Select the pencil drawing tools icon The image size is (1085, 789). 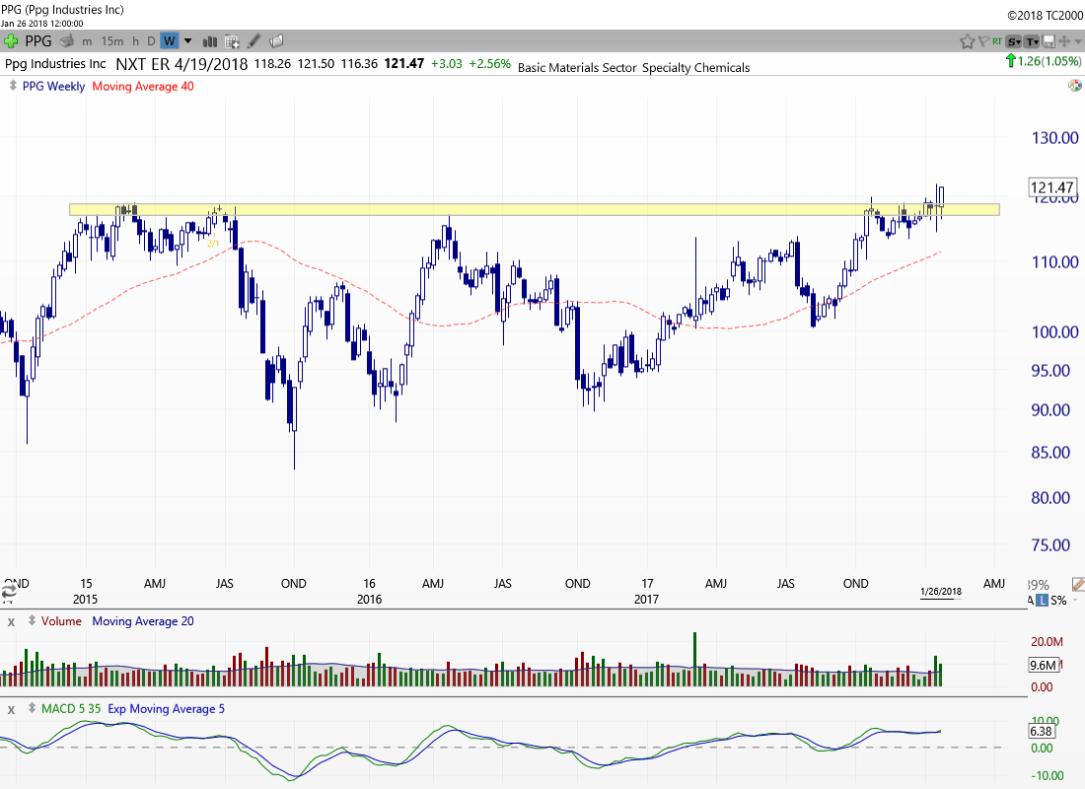254,41
